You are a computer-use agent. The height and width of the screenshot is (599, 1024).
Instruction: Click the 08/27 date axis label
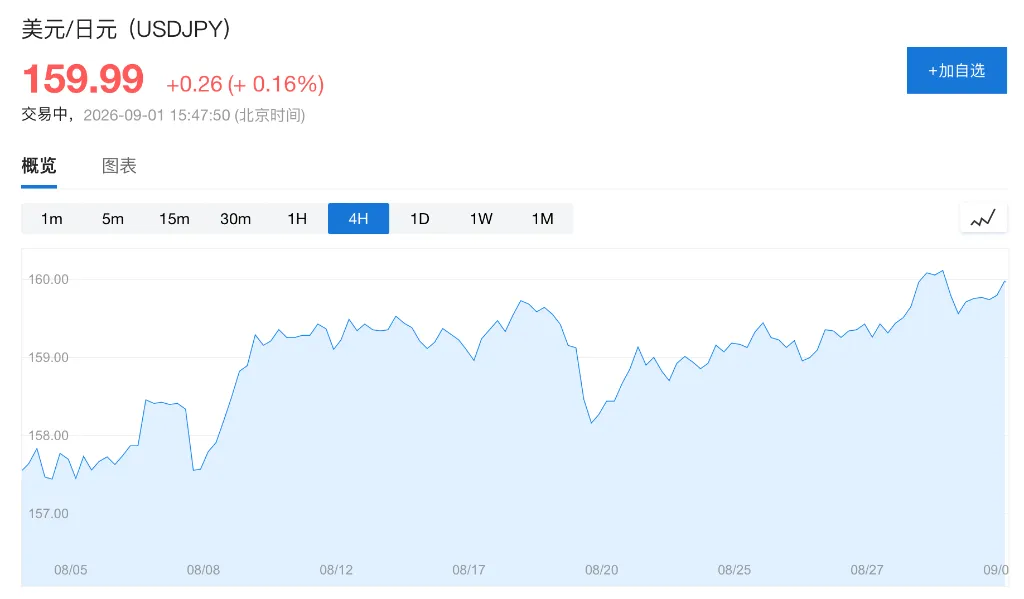coord(867,570)
